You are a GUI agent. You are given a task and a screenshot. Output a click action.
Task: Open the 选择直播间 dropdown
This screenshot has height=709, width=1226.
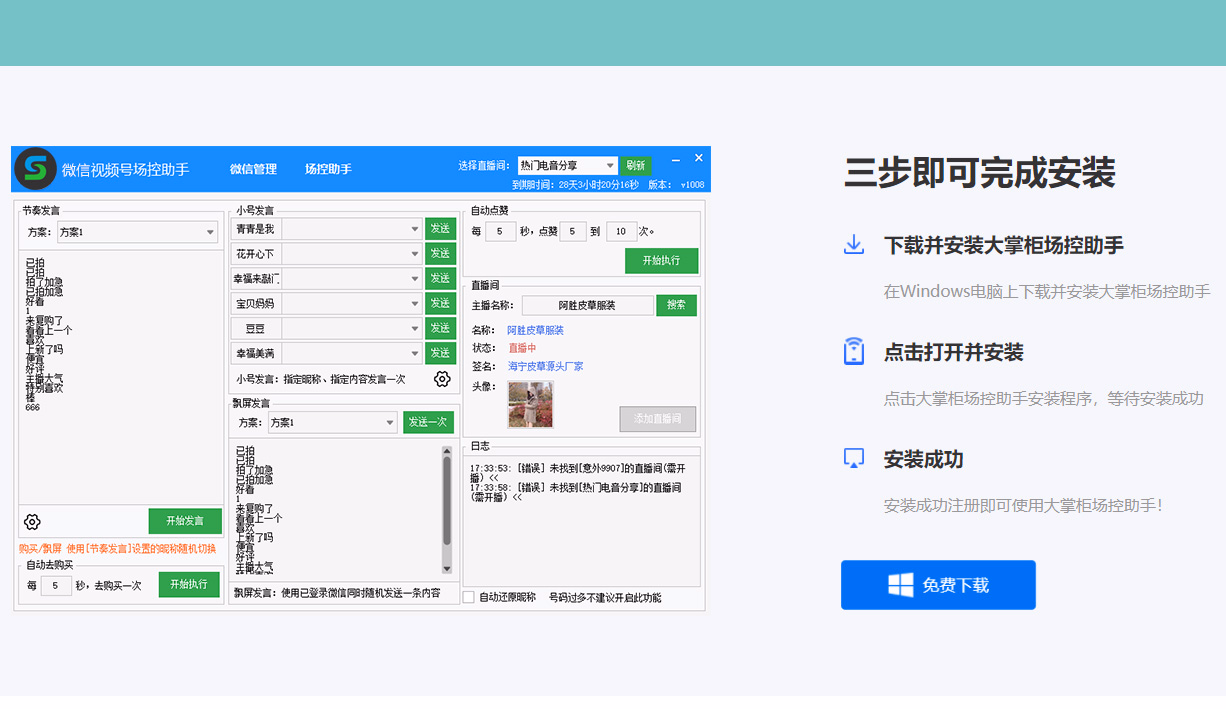click(567, 165)
